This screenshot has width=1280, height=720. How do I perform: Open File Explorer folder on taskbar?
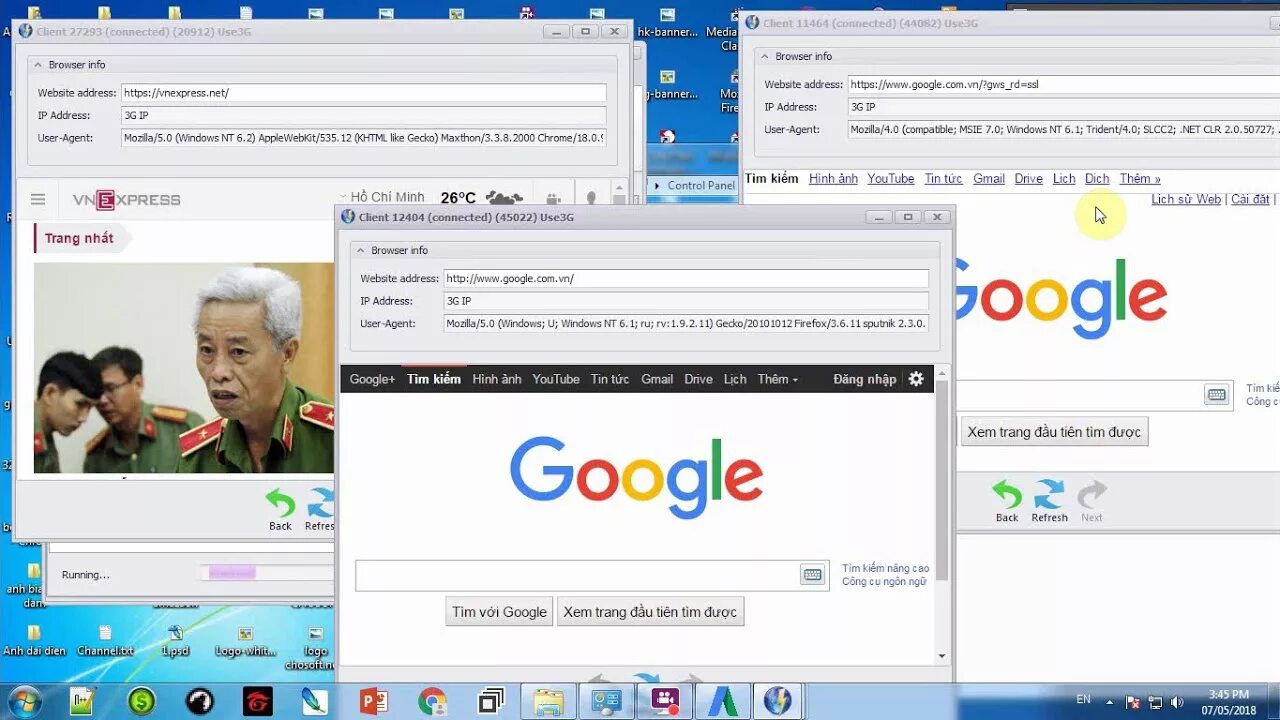pyautogui.click(x=548, y=701)
